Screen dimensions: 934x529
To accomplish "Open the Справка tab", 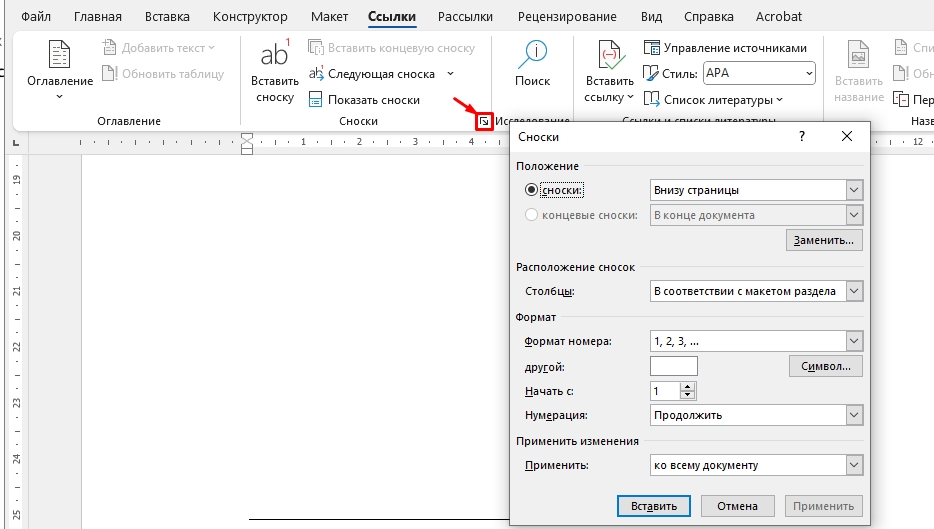I will [709, 17].
